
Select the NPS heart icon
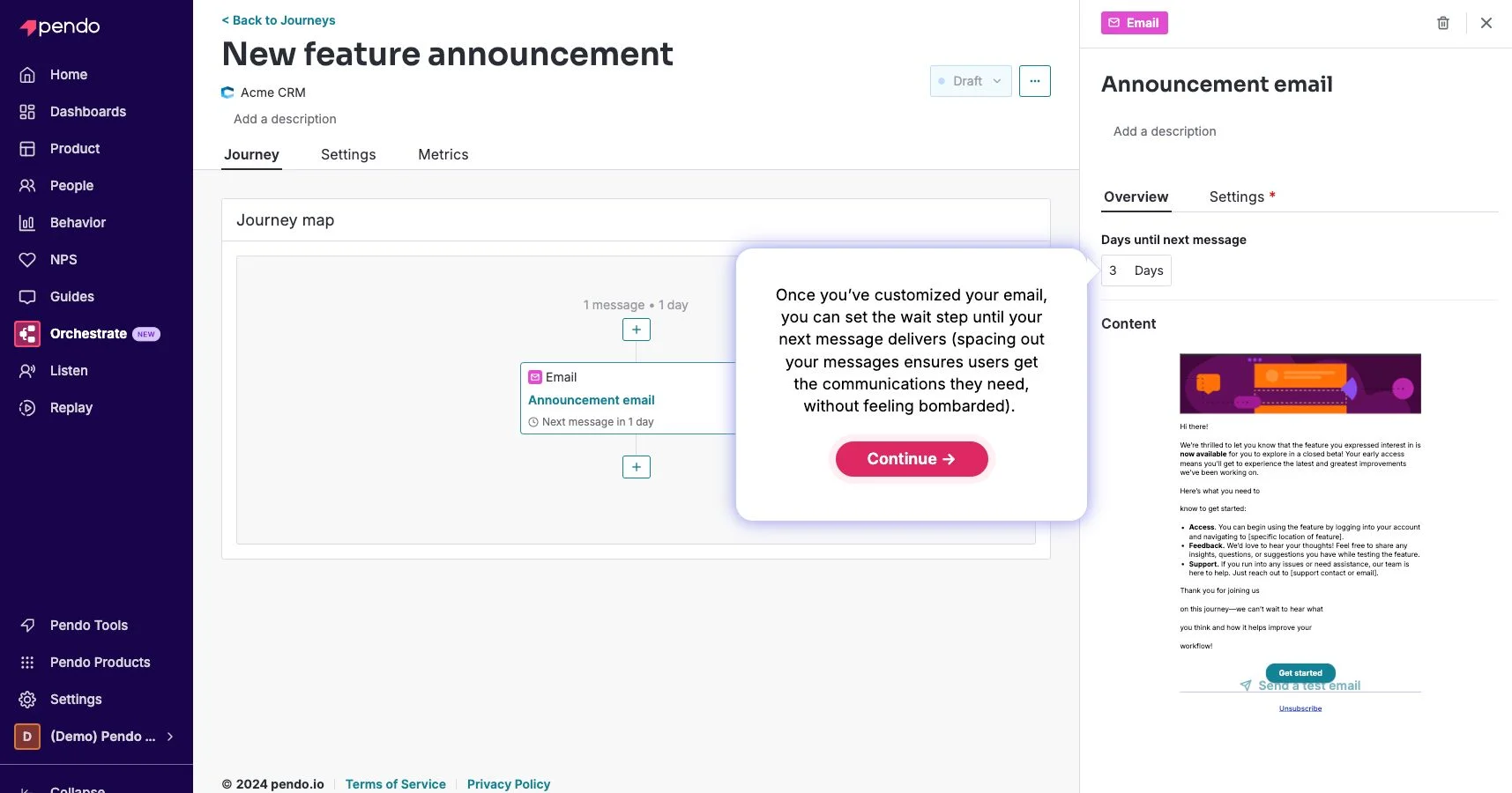click(27, 260)
